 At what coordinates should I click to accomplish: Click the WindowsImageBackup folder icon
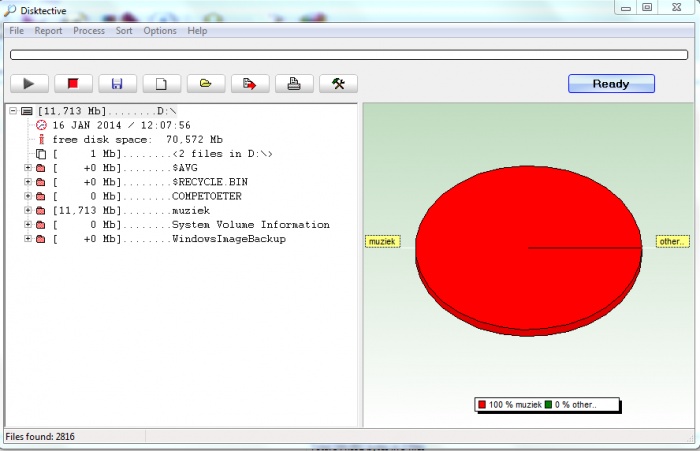[41, 239]
